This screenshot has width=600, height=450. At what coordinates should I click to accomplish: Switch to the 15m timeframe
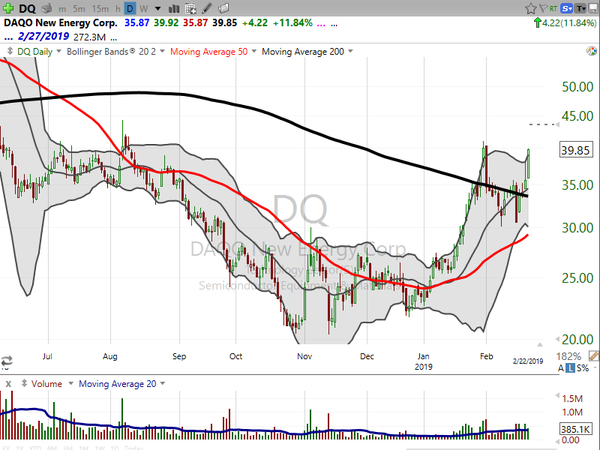tap(100, 8)
